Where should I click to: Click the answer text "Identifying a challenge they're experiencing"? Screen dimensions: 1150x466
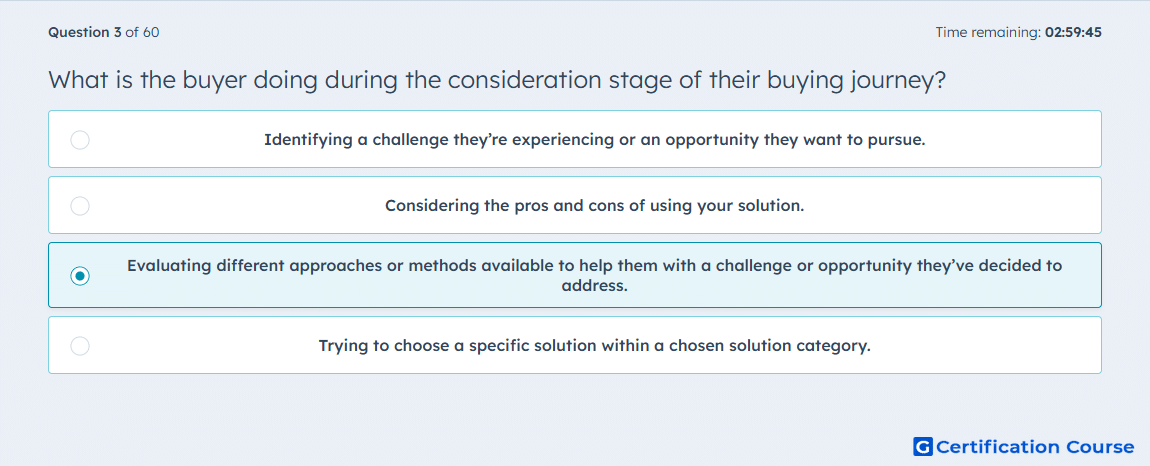[x=594, y=139]
